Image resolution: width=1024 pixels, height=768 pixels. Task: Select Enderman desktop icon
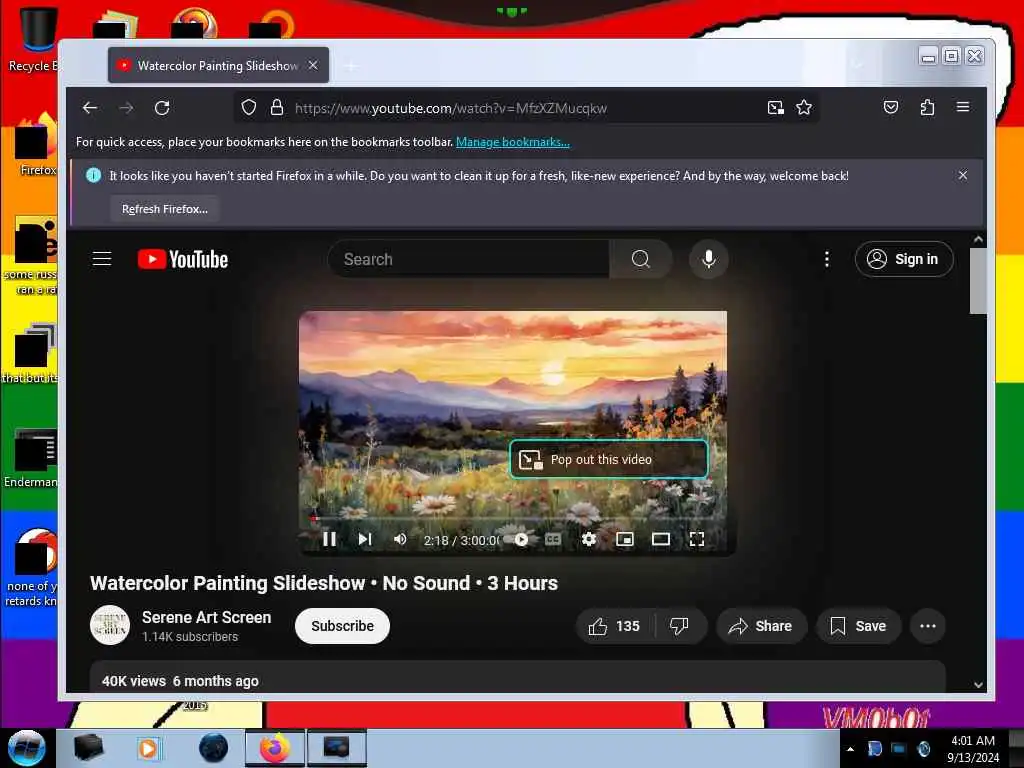(x=31, y=458)
